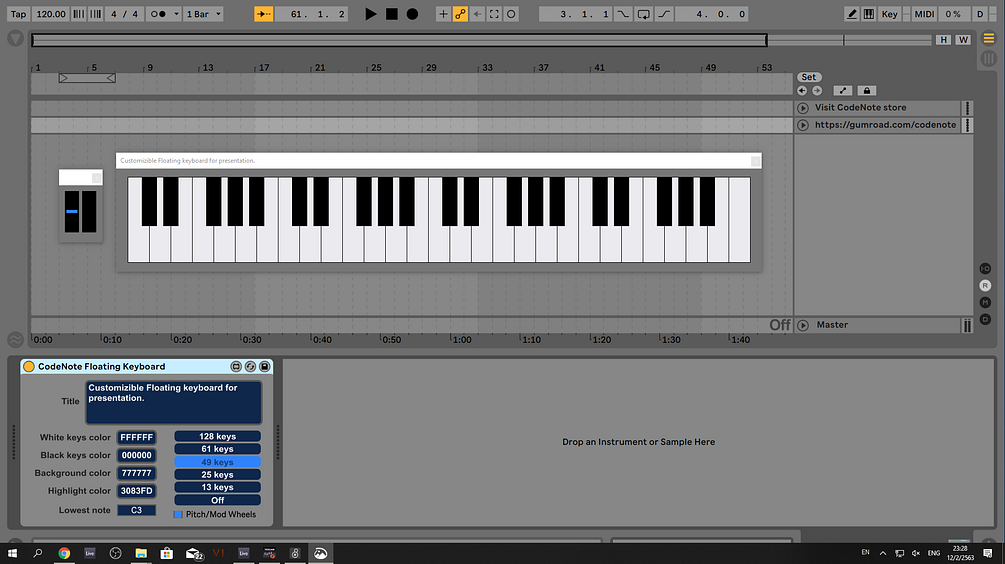Image resolution: width=1005 pixels, height=564 pixels.
Task: Toggle the computer MIDI keyboard icon
Action: 868,13
